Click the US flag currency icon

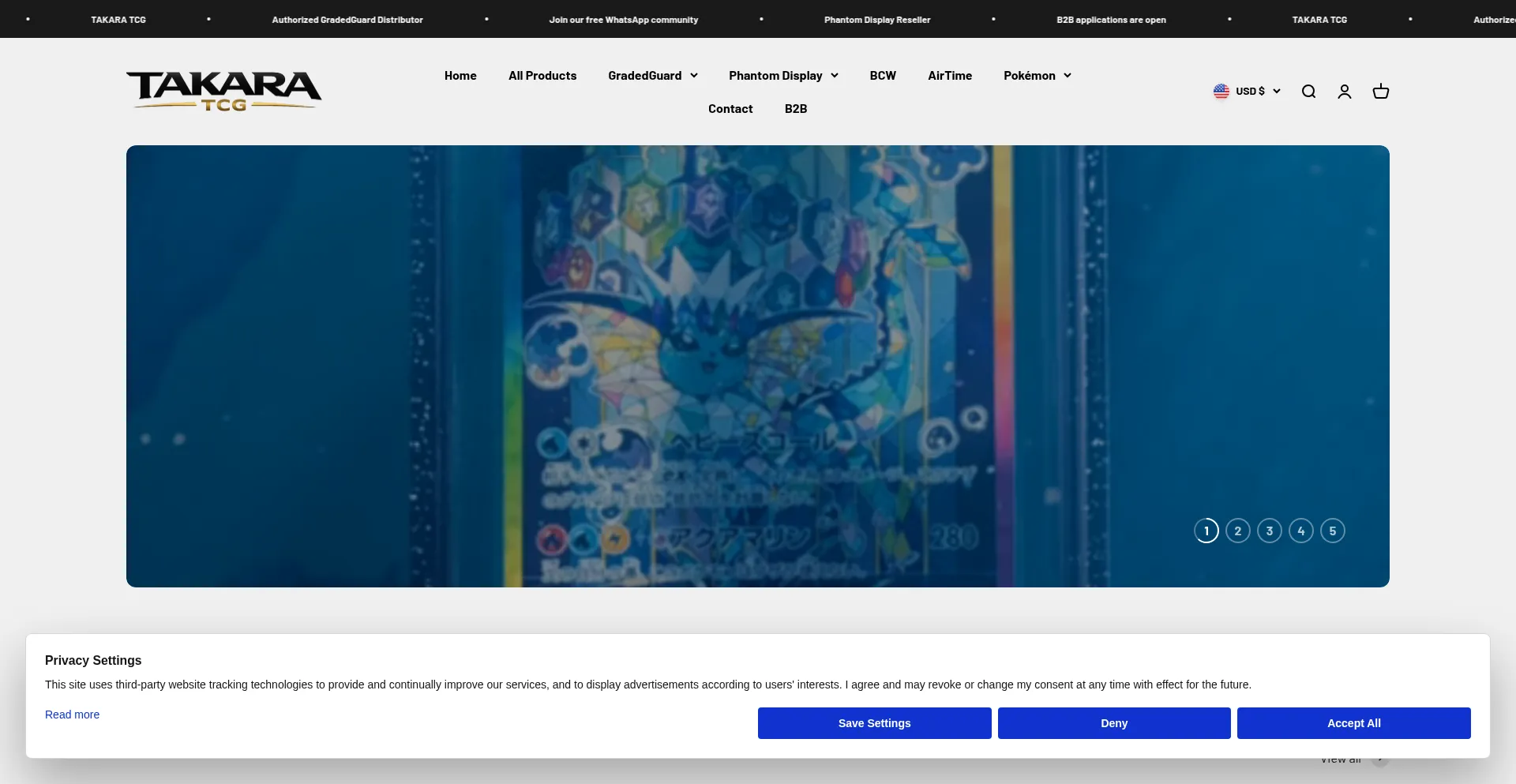coord(1221,92)
